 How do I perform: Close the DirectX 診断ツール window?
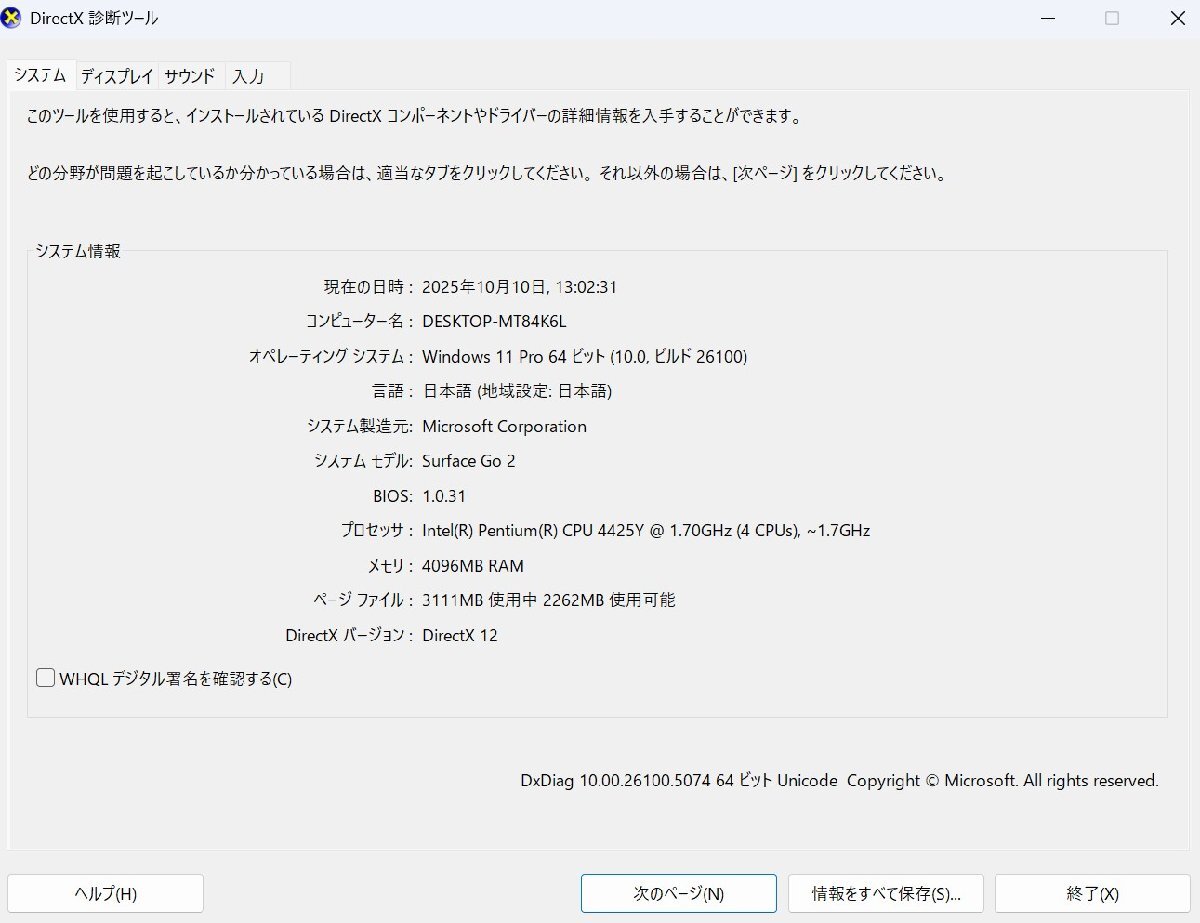click(1177, 18)
